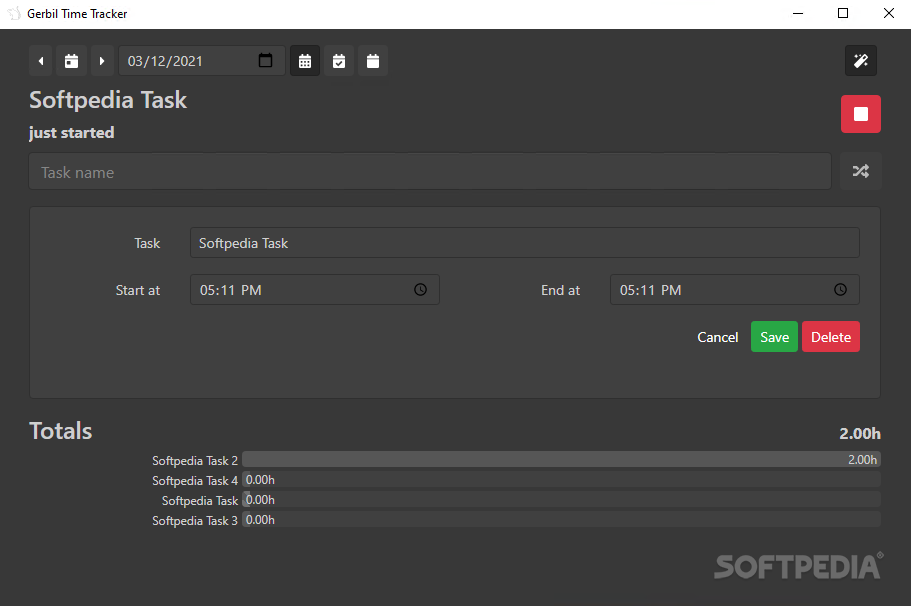Go to the next day arrow

pos(102,60)
